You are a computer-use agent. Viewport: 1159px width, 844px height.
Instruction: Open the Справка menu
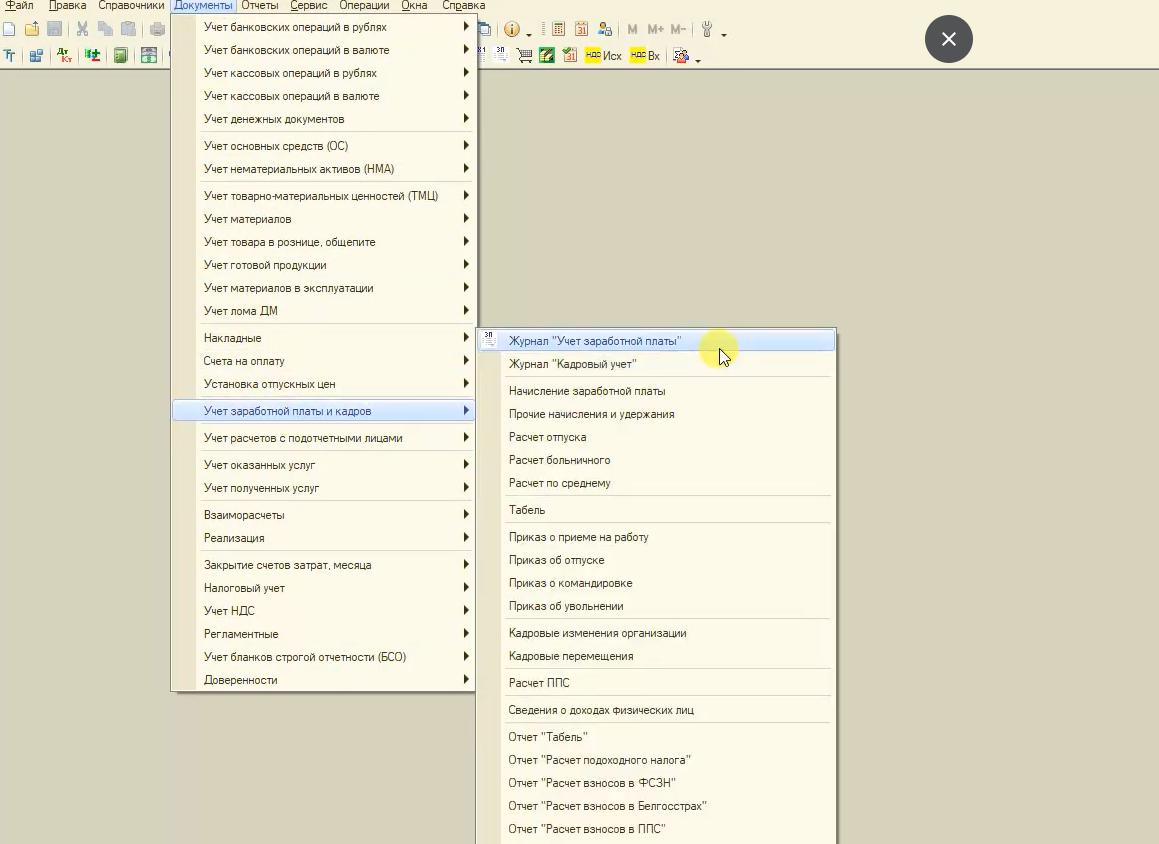coord(463,5)
